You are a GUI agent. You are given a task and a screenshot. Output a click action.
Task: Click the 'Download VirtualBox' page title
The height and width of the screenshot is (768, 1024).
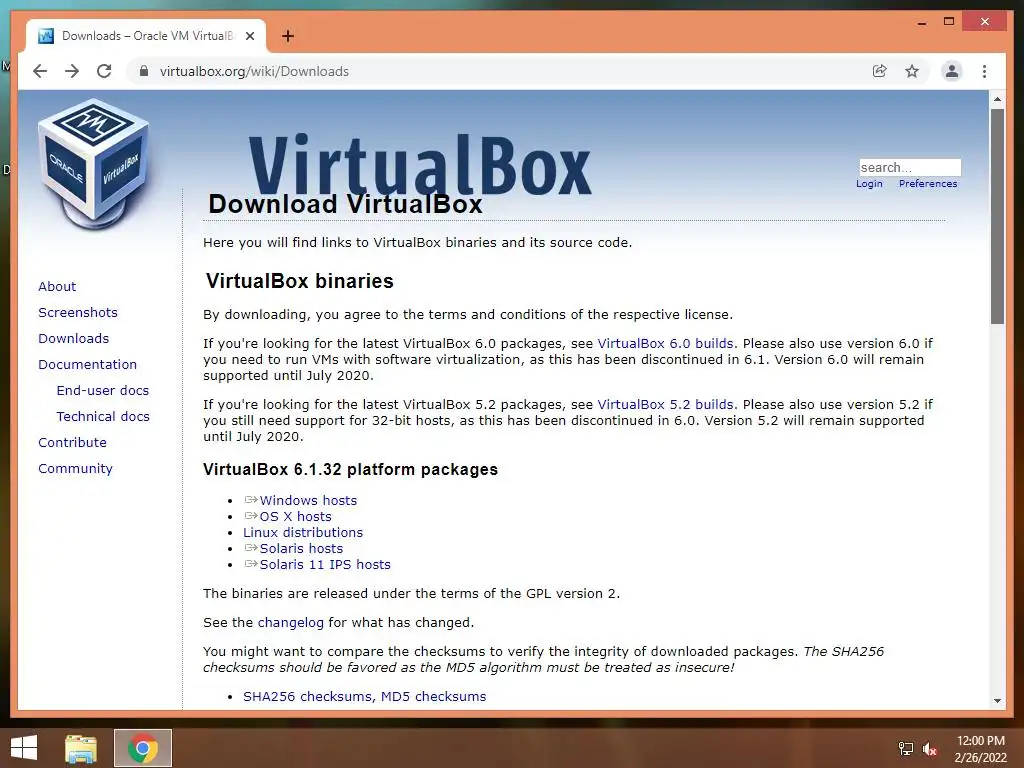pyautogui.click(x=345, y=204)
